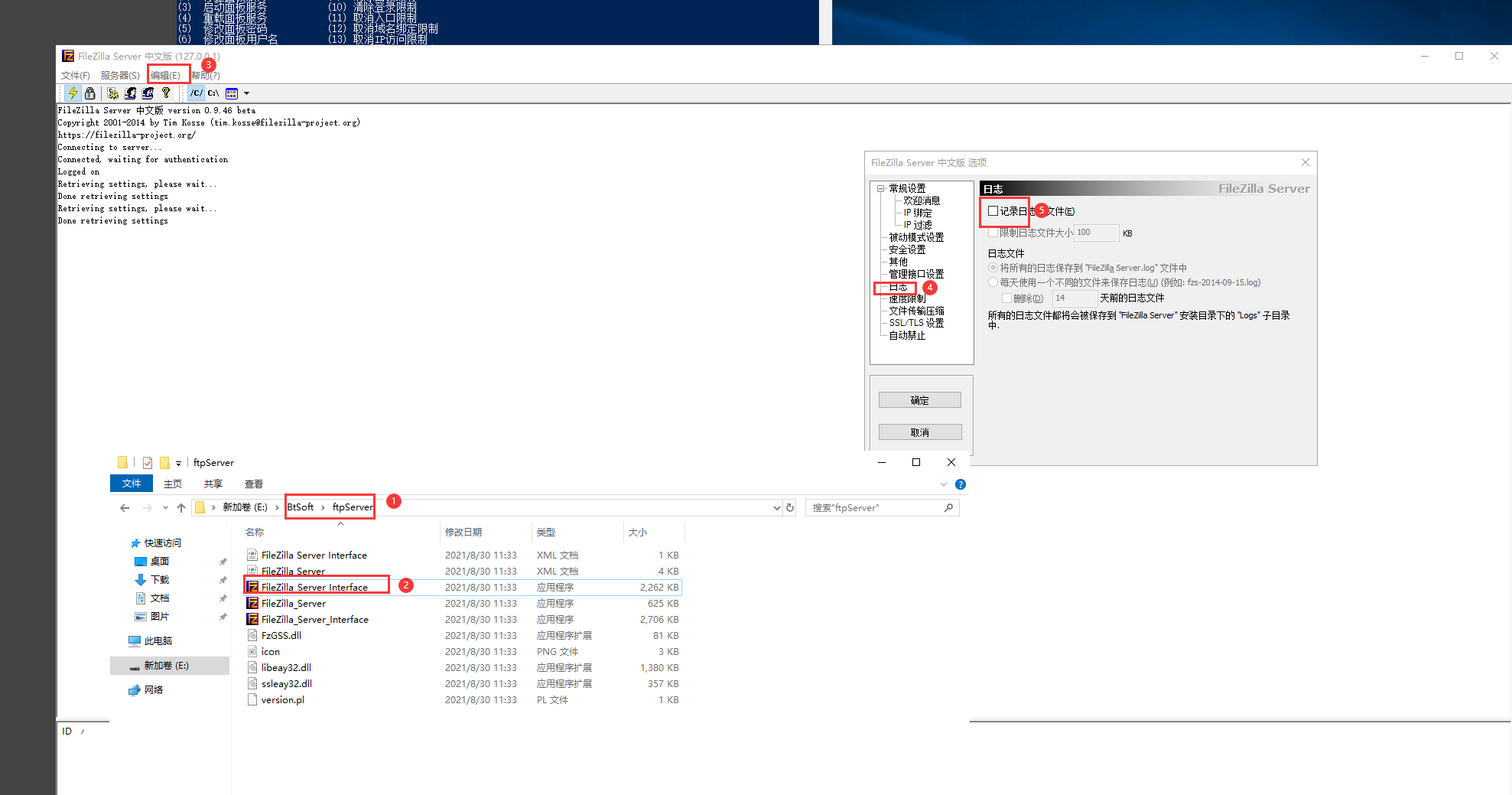Open the 服务器(S) menu
This screenshot has height=795, width=1512.
click(x=120, y=76)
